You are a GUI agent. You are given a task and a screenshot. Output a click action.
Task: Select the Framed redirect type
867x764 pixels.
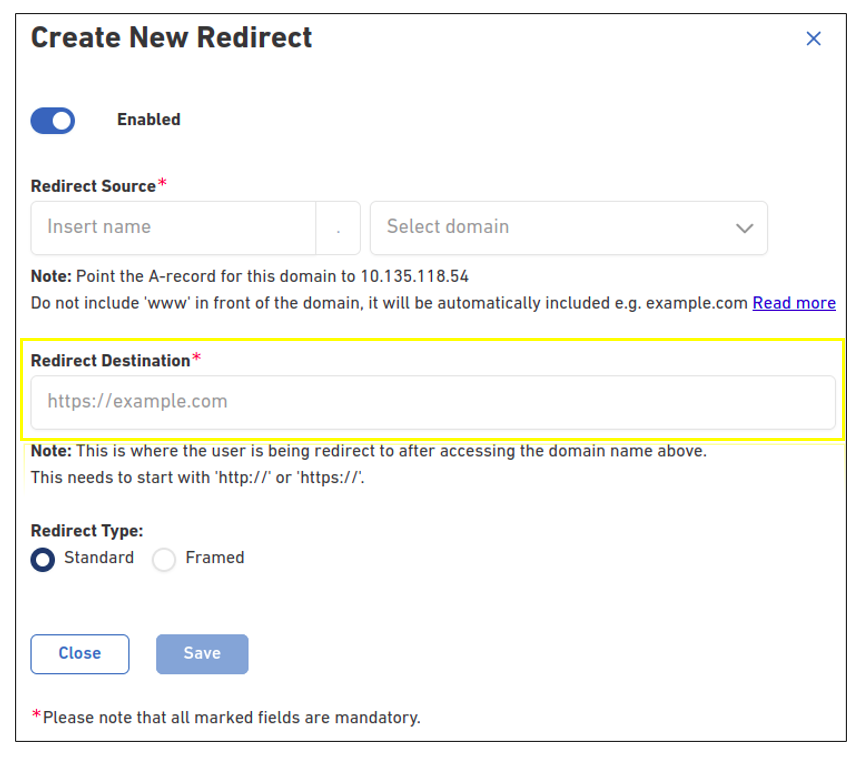click(163, 559)
